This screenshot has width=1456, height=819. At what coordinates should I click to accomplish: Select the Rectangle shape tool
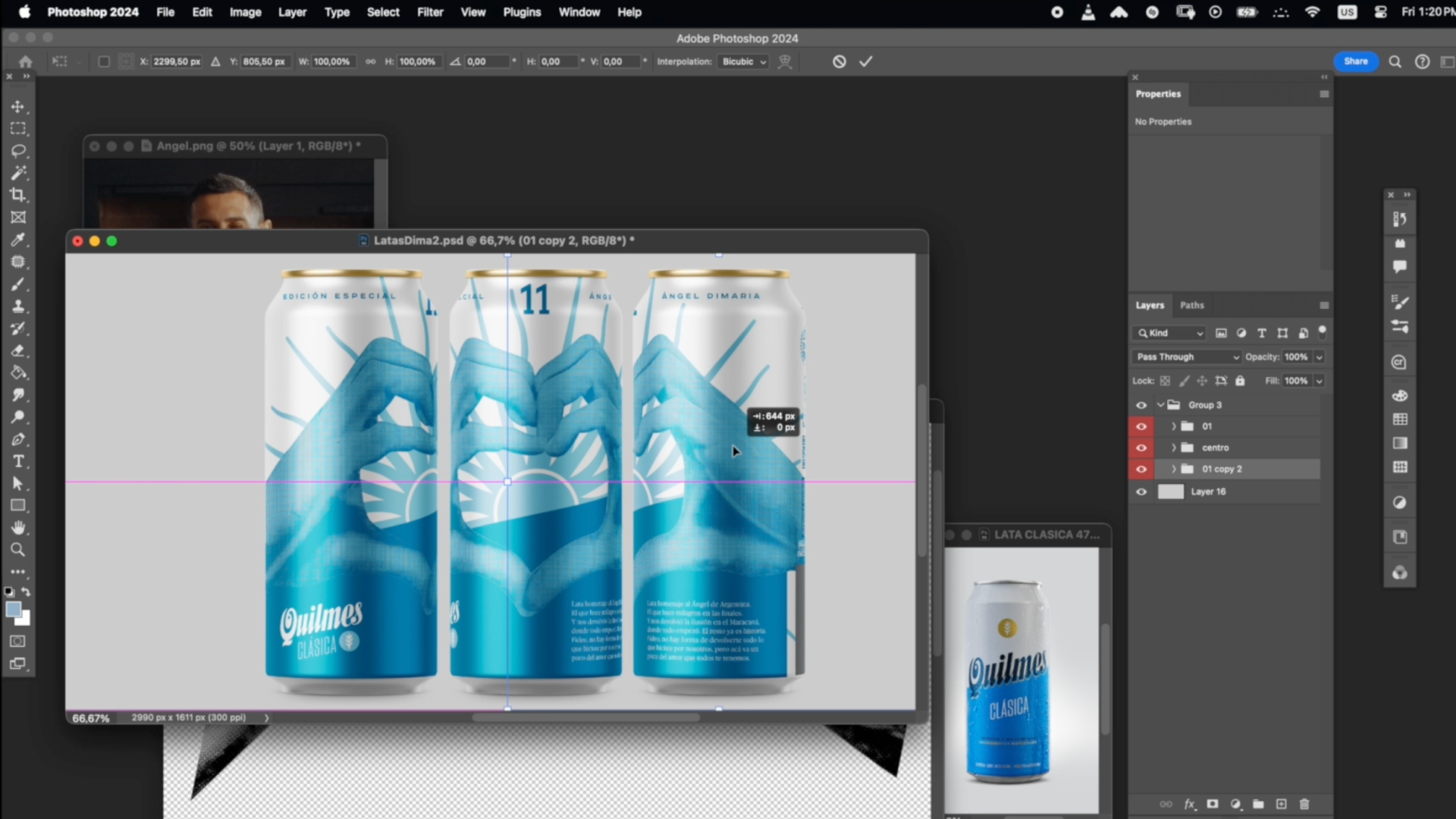18,506
